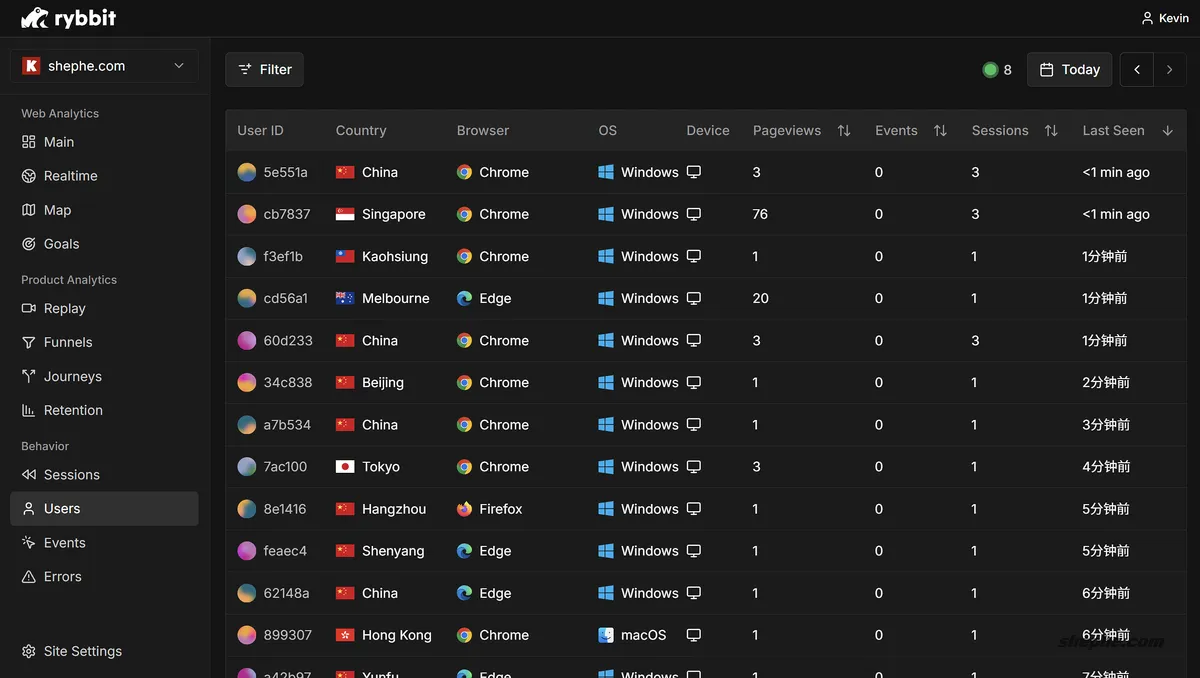This screenshot has width=1200, height=678.
Task: Open Site Settings gear icon
Action: pos(29,652)
